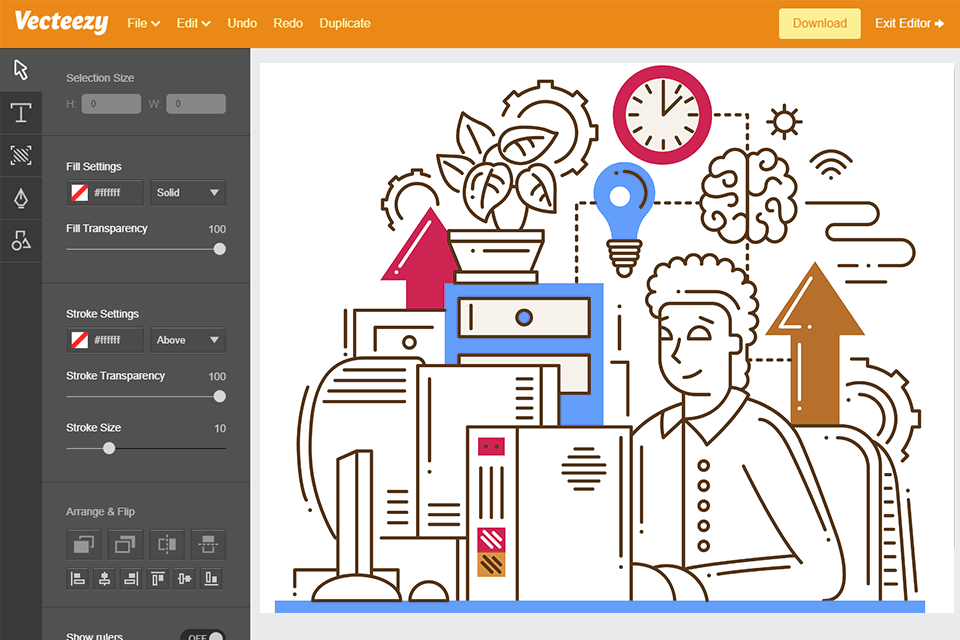This screenshot has height=640, width=960.
Task: Activate the Text tool in the left toolbar
Action: [x=20, y=112]
